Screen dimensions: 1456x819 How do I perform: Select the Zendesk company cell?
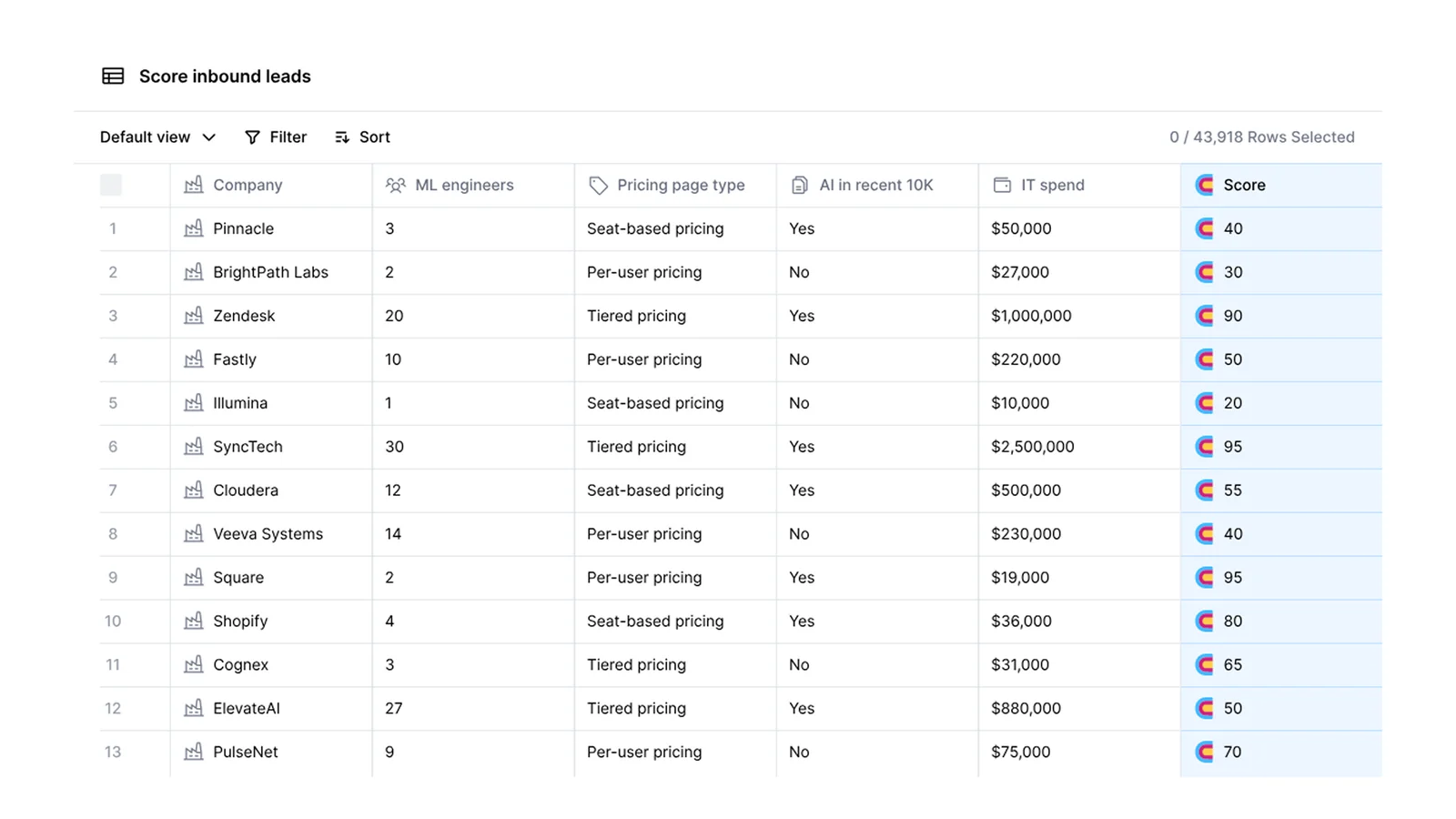point(271,316)
